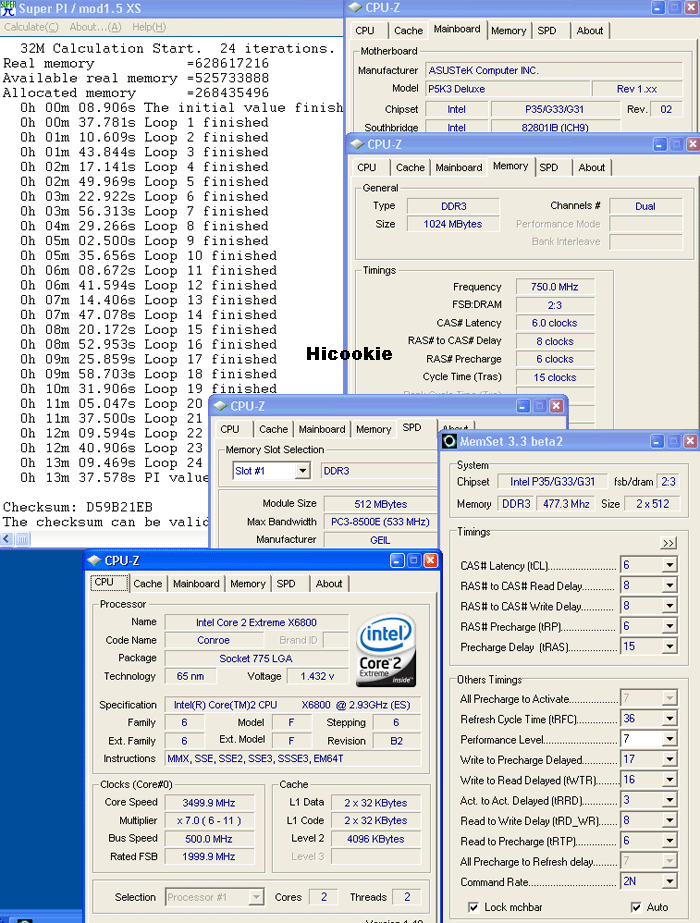The height and width of the screenshot is (923, 700).
Task: Open Super PI Help menu
Action: 149,27
